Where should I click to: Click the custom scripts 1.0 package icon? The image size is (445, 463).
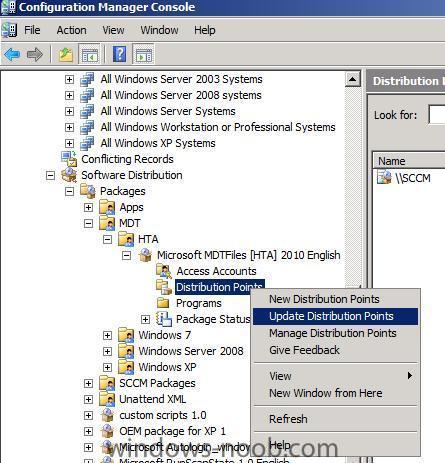pos(107,415)
